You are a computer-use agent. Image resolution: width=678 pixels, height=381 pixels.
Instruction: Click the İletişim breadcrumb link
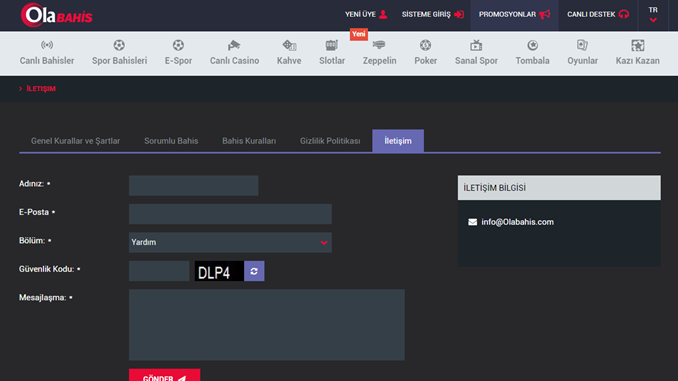pos(41,89)
